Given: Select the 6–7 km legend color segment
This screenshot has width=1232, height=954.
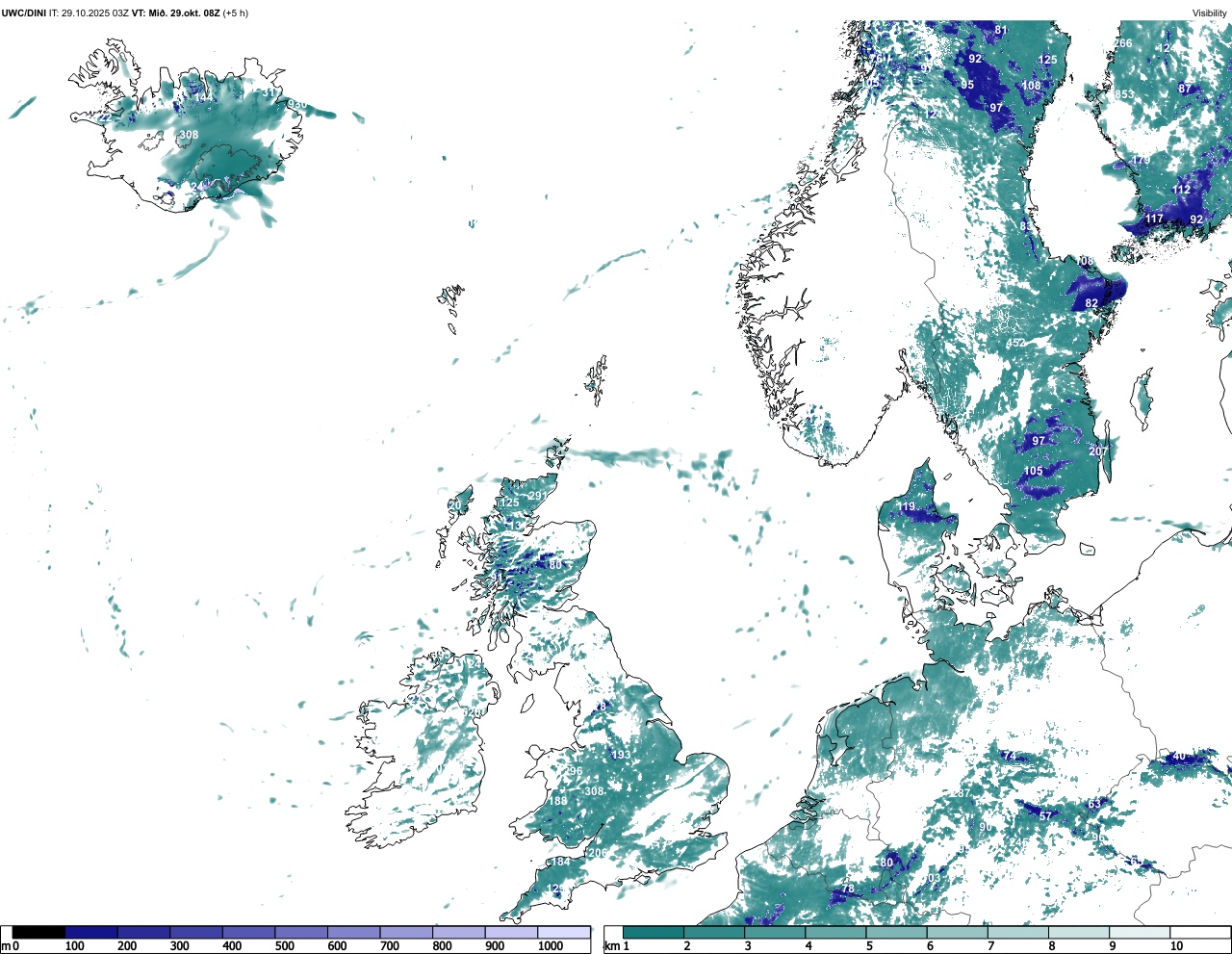Looking at the screenshot, I should click(957, 932).
